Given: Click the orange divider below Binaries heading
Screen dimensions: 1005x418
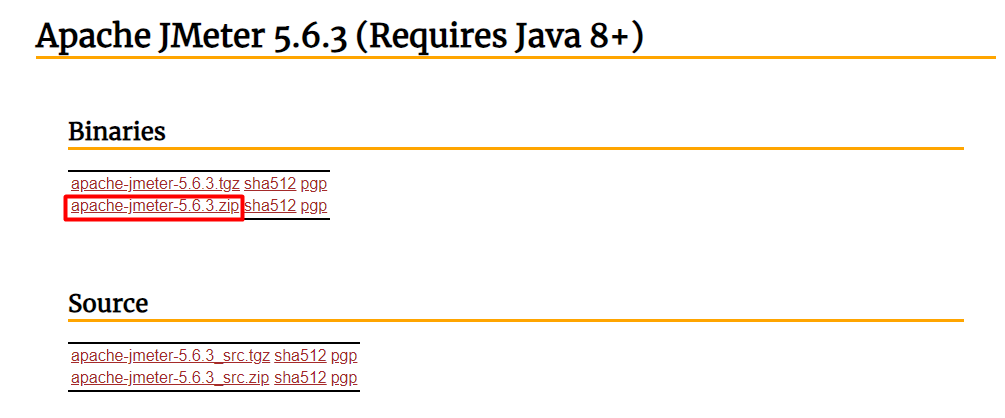Looking at the screenshot, I should (x=515, y=149).
